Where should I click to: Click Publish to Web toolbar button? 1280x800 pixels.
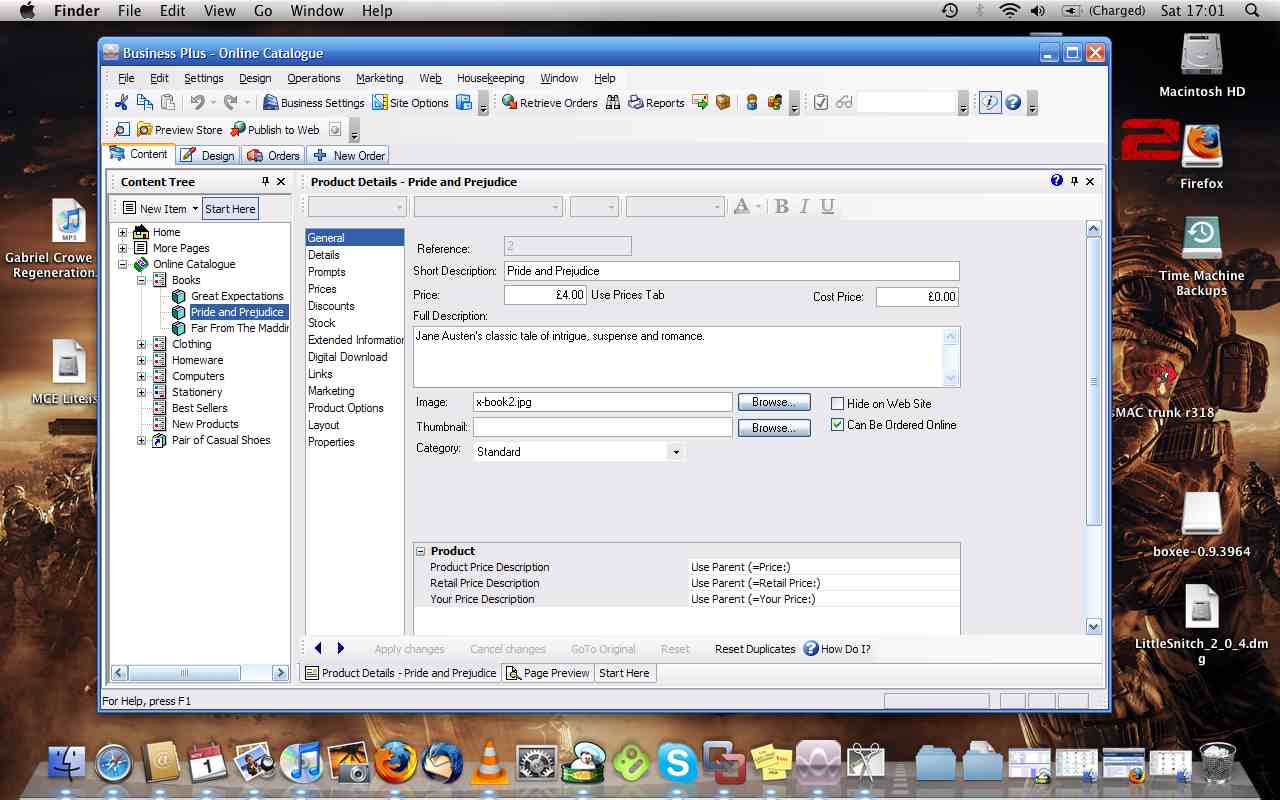[275, 129]
